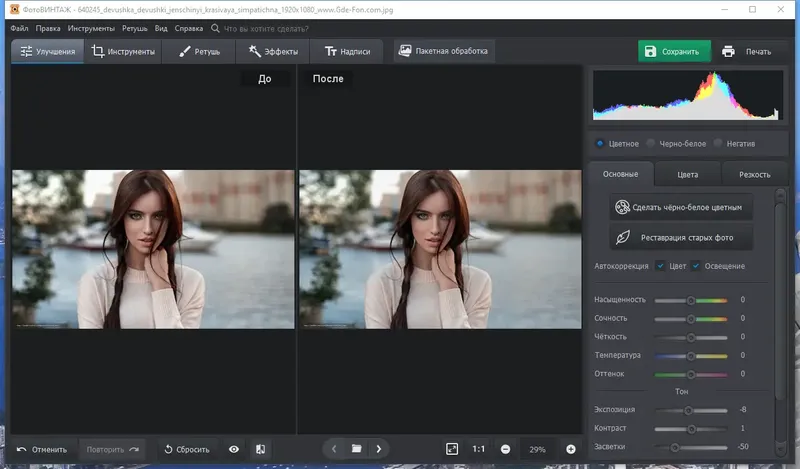800x469 pixels.
Task: Open the Цвета settings tab
Action: 687,174
